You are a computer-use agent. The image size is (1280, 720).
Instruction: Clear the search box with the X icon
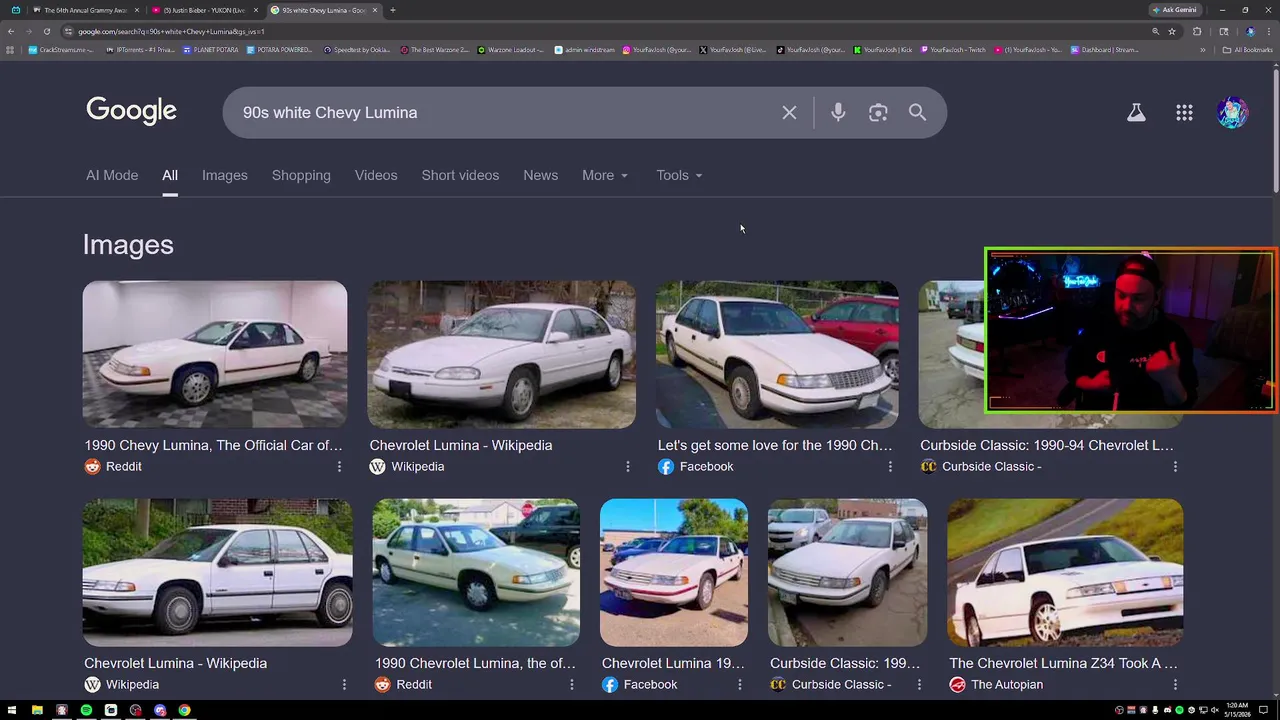click(x=789, y=113)
